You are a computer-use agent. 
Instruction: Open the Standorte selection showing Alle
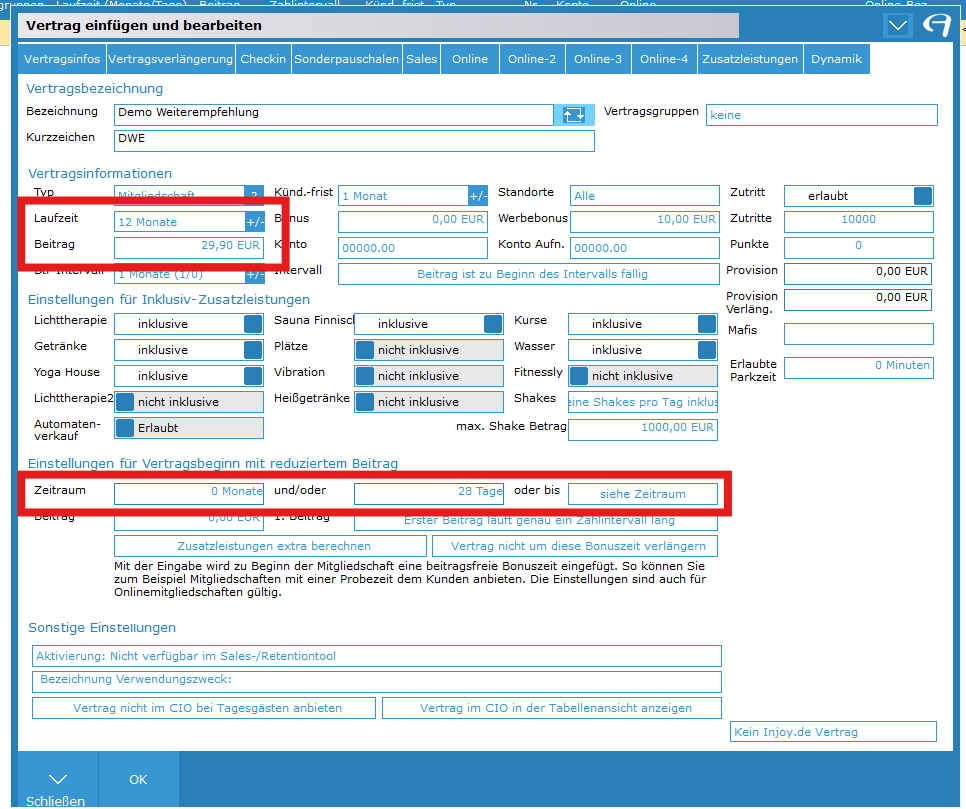644,196
